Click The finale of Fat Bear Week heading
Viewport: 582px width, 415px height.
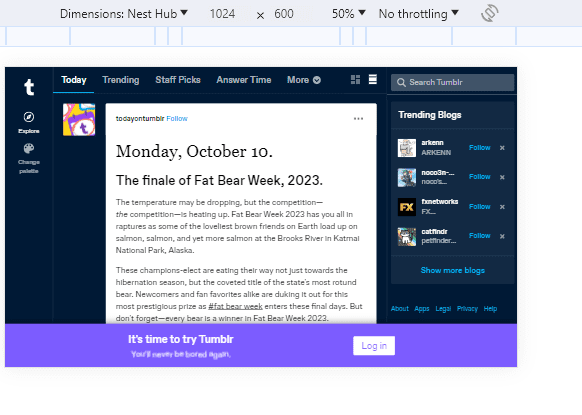[219, 180]
